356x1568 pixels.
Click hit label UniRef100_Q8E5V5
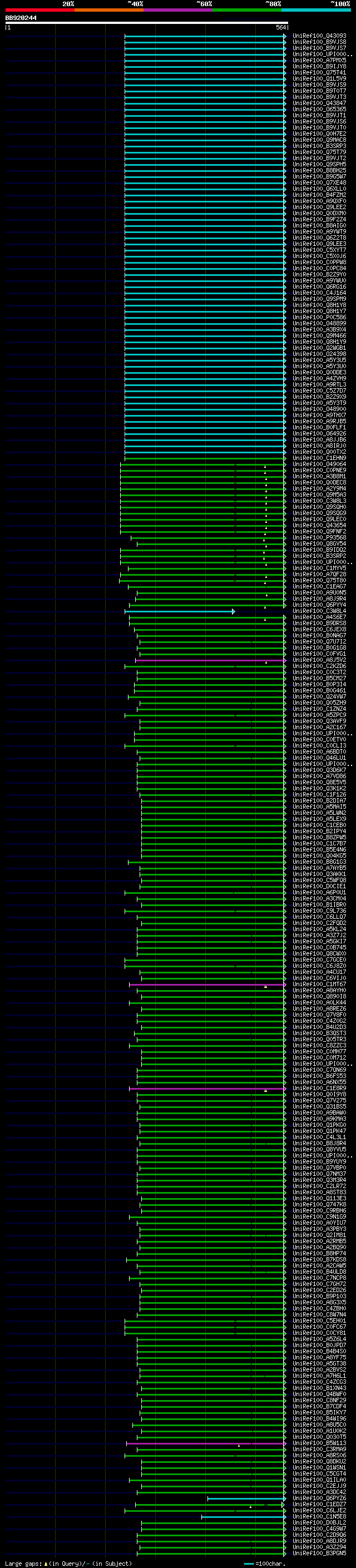[319, 782]
